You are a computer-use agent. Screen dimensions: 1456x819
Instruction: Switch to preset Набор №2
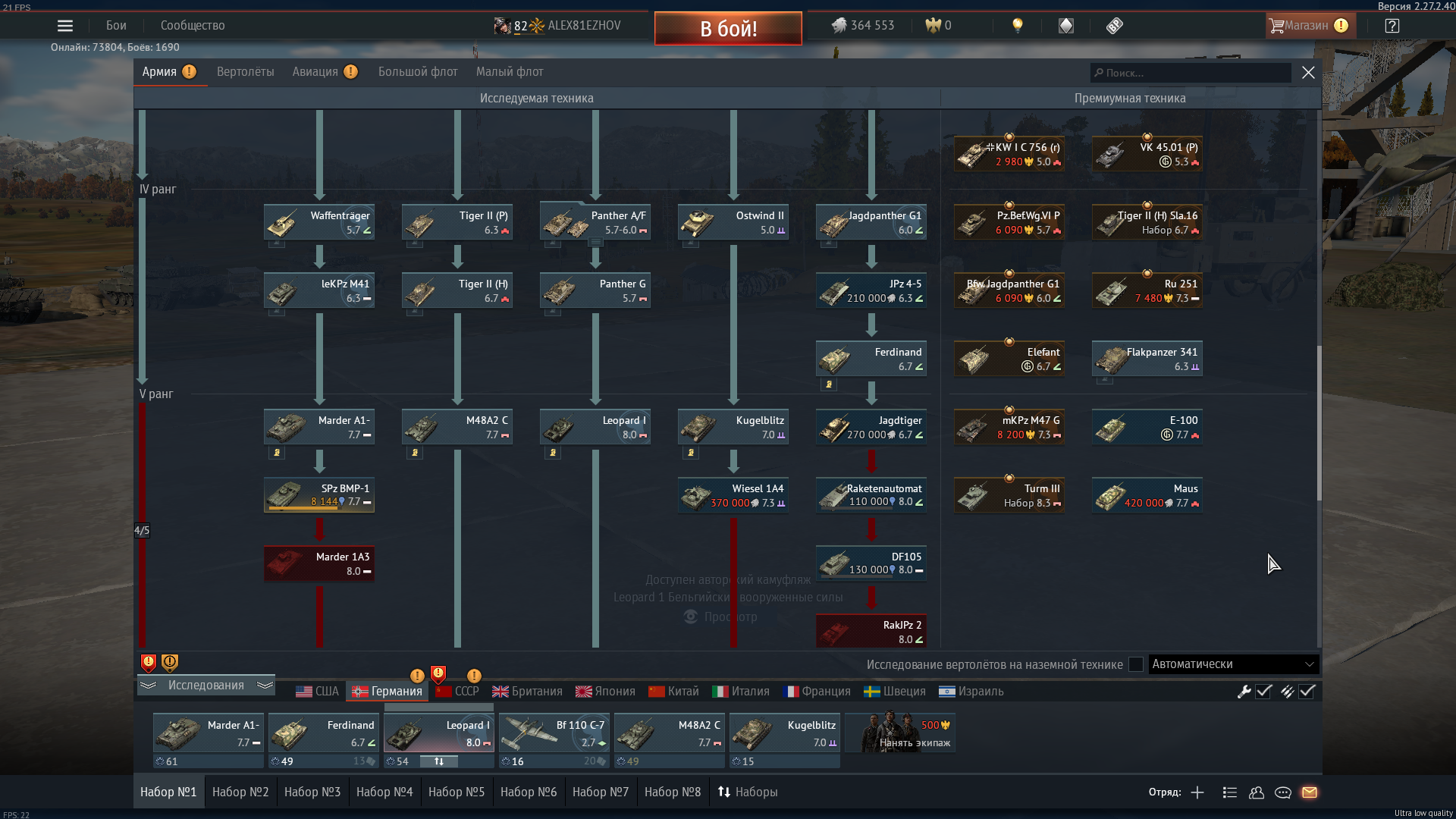tap(240, 792)
